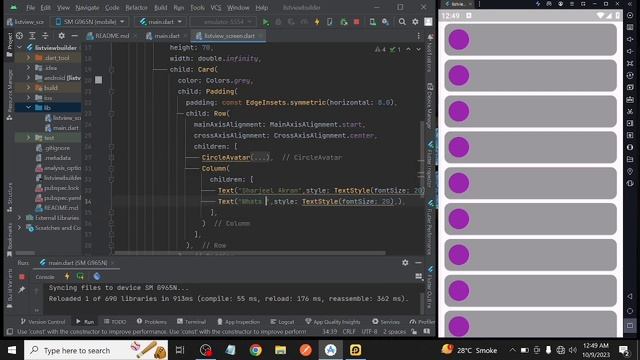Screen dimensions: 640x360
Task: Open the Problems tool window
Action: tap(152, 322)
